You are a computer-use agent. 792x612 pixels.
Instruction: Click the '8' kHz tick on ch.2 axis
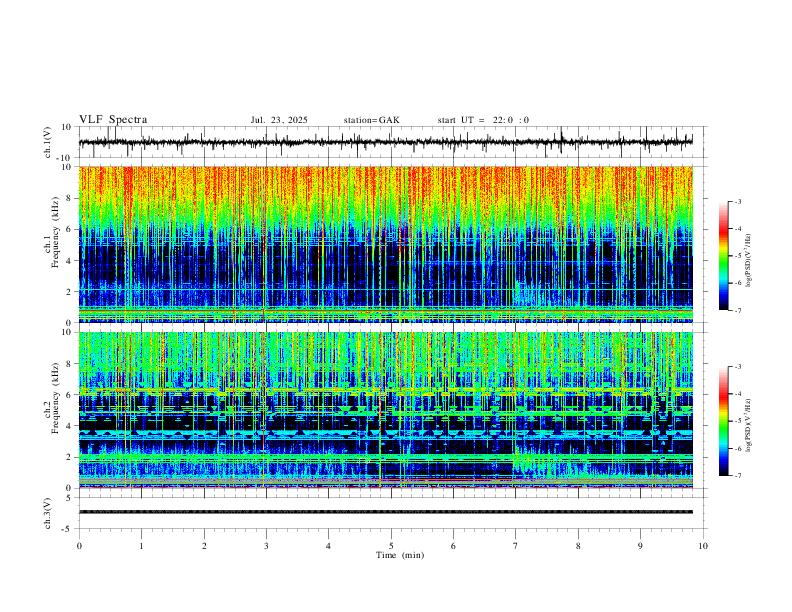(69, 364)
